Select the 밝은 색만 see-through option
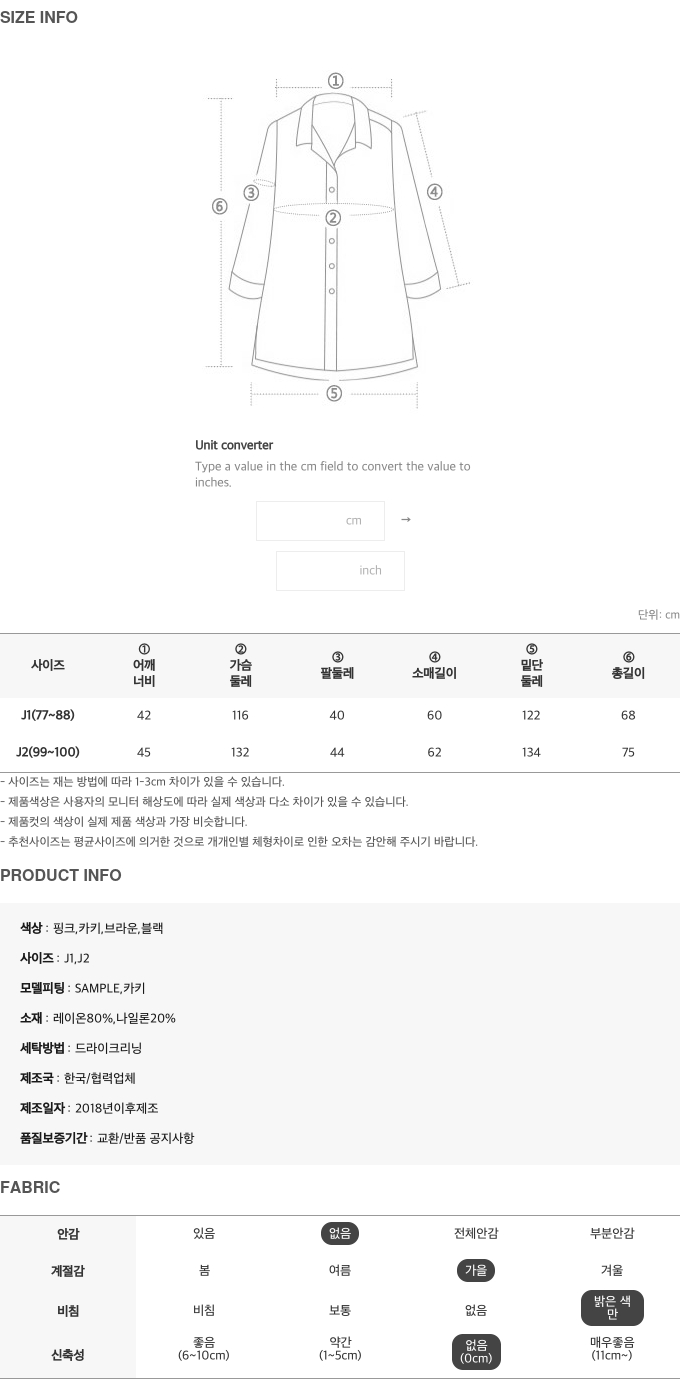 (x=612, y=1308)
